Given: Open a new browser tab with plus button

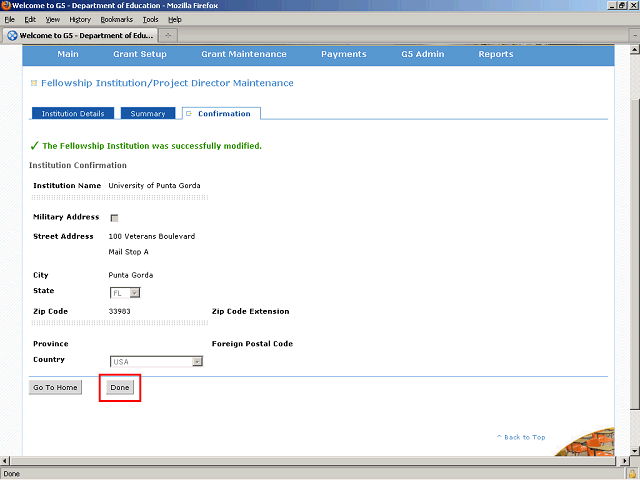Looking at the screenshot, I should (168, 36).
